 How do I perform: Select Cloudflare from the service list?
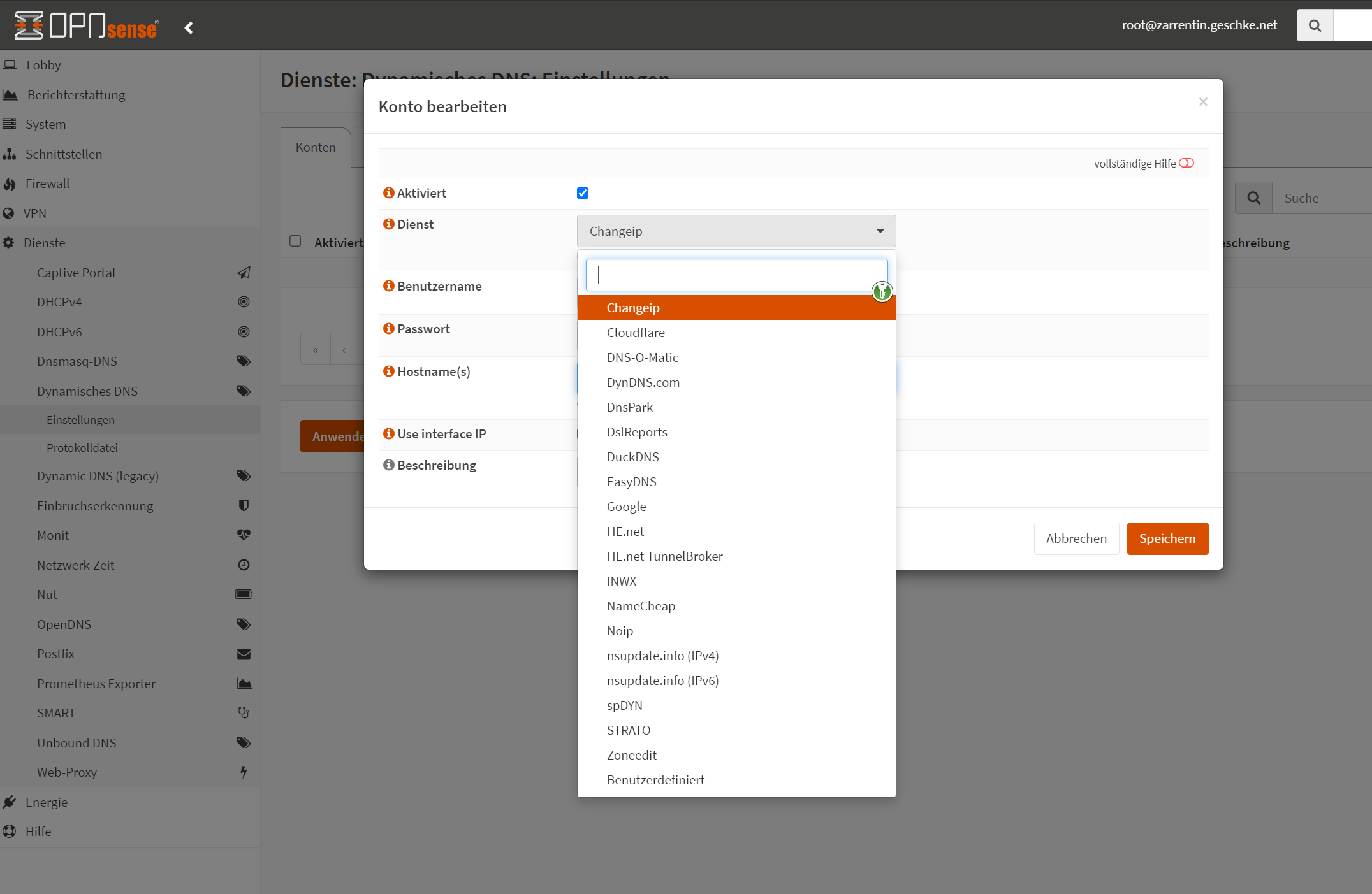(x=736, y=333)
